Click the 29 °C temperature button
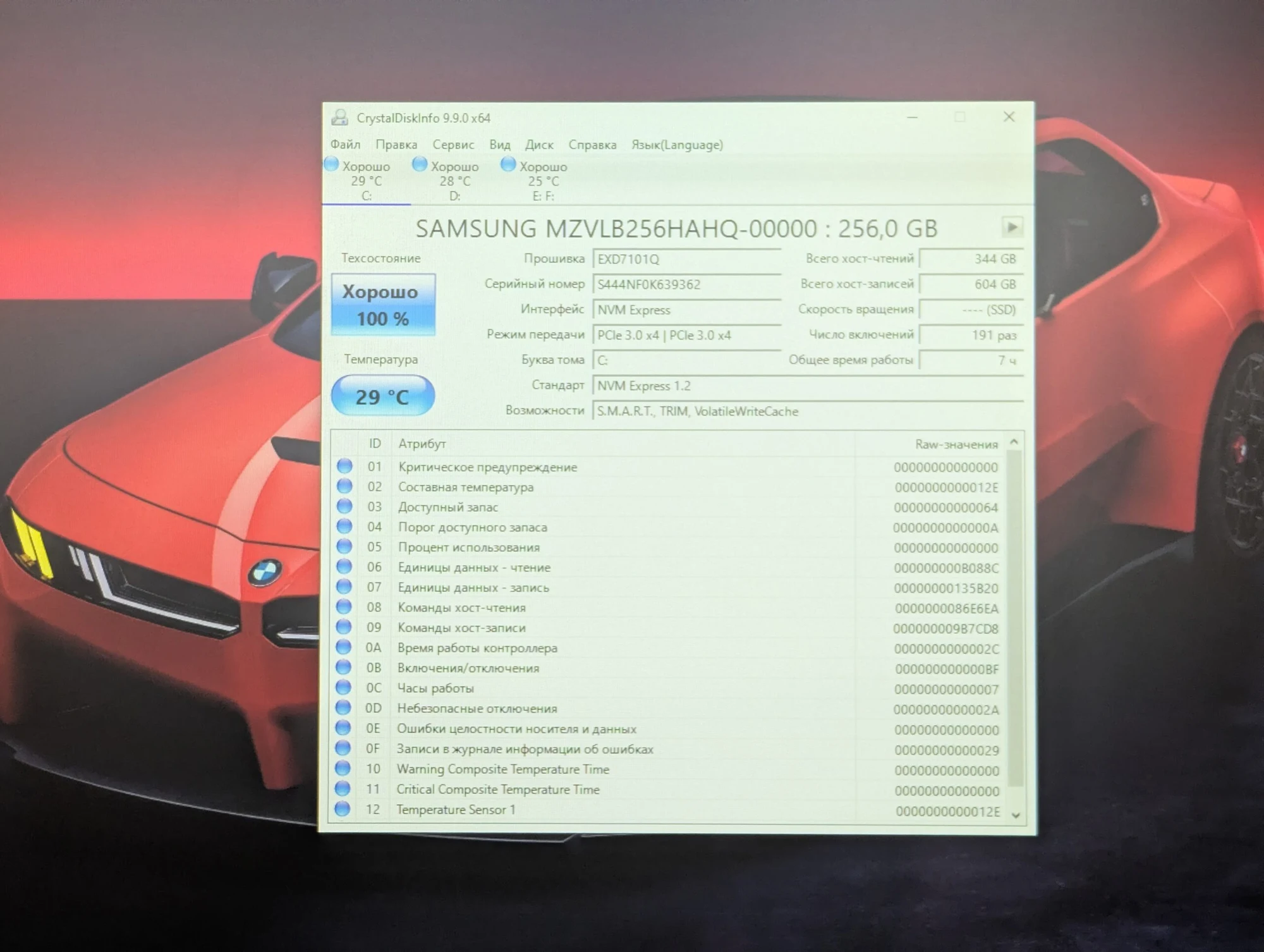1264x952 pixels. pos(383,396)
